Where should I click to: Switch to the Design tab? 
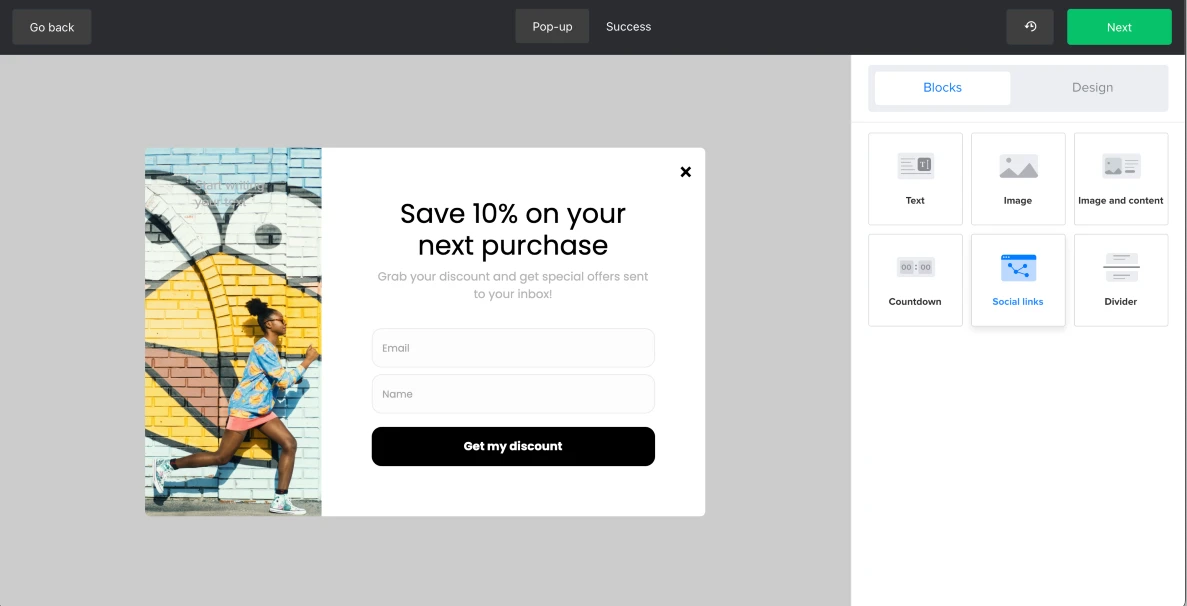[1092, 88]
